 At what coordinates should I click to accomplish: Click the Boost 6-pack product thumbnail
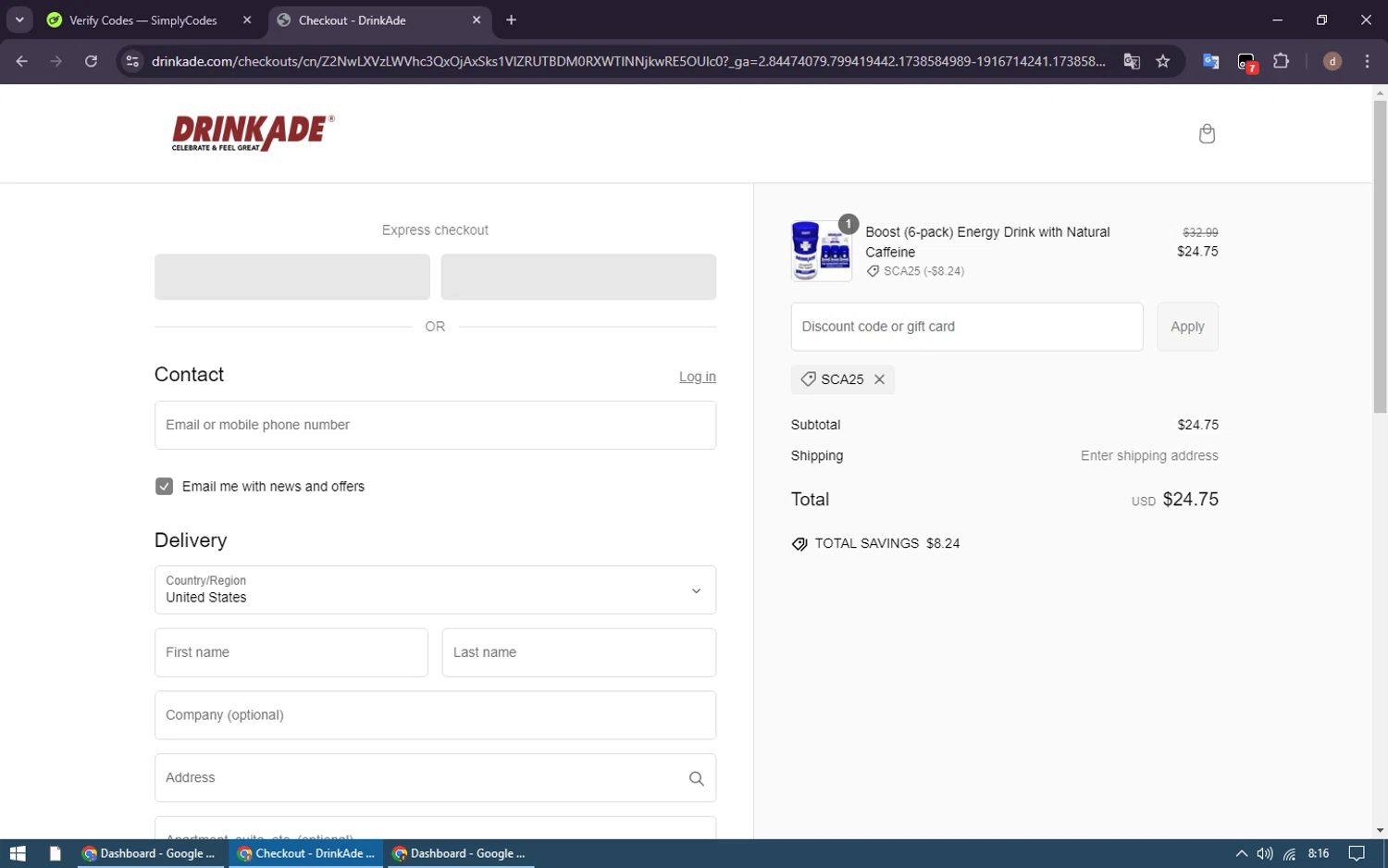coord(821,250)
